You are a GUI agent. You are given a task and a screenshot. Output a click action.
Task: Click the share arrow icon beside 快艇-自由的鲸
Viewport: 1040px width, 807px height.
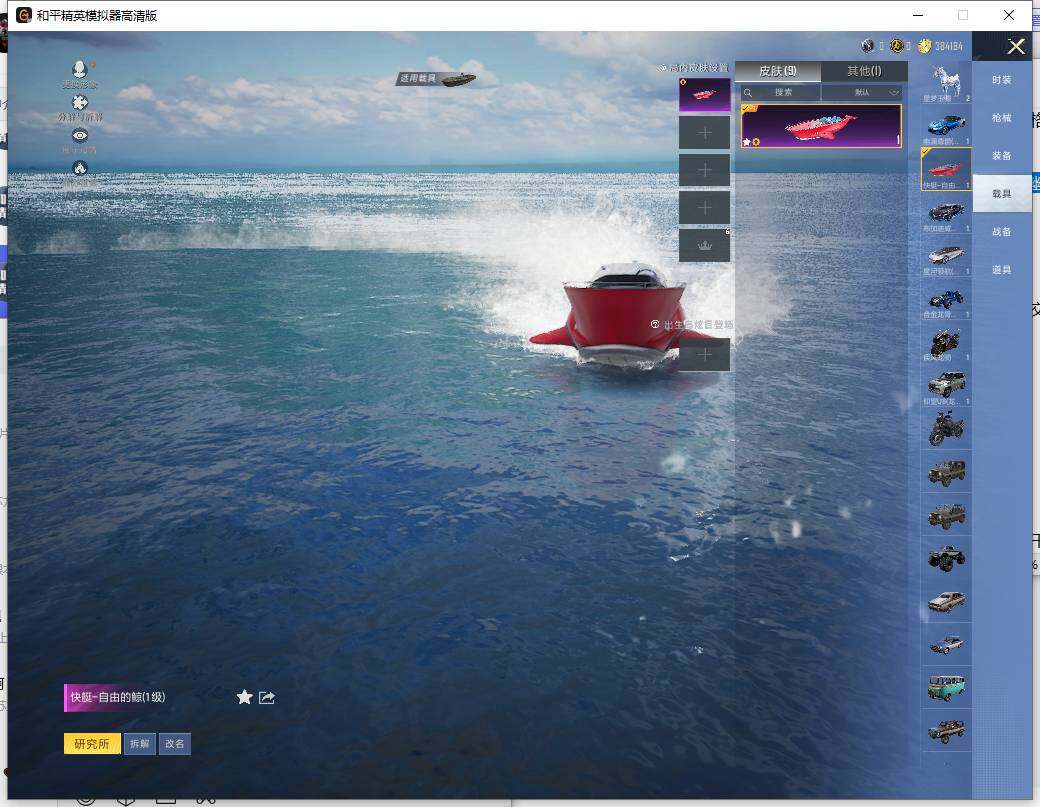pos(267,697)
